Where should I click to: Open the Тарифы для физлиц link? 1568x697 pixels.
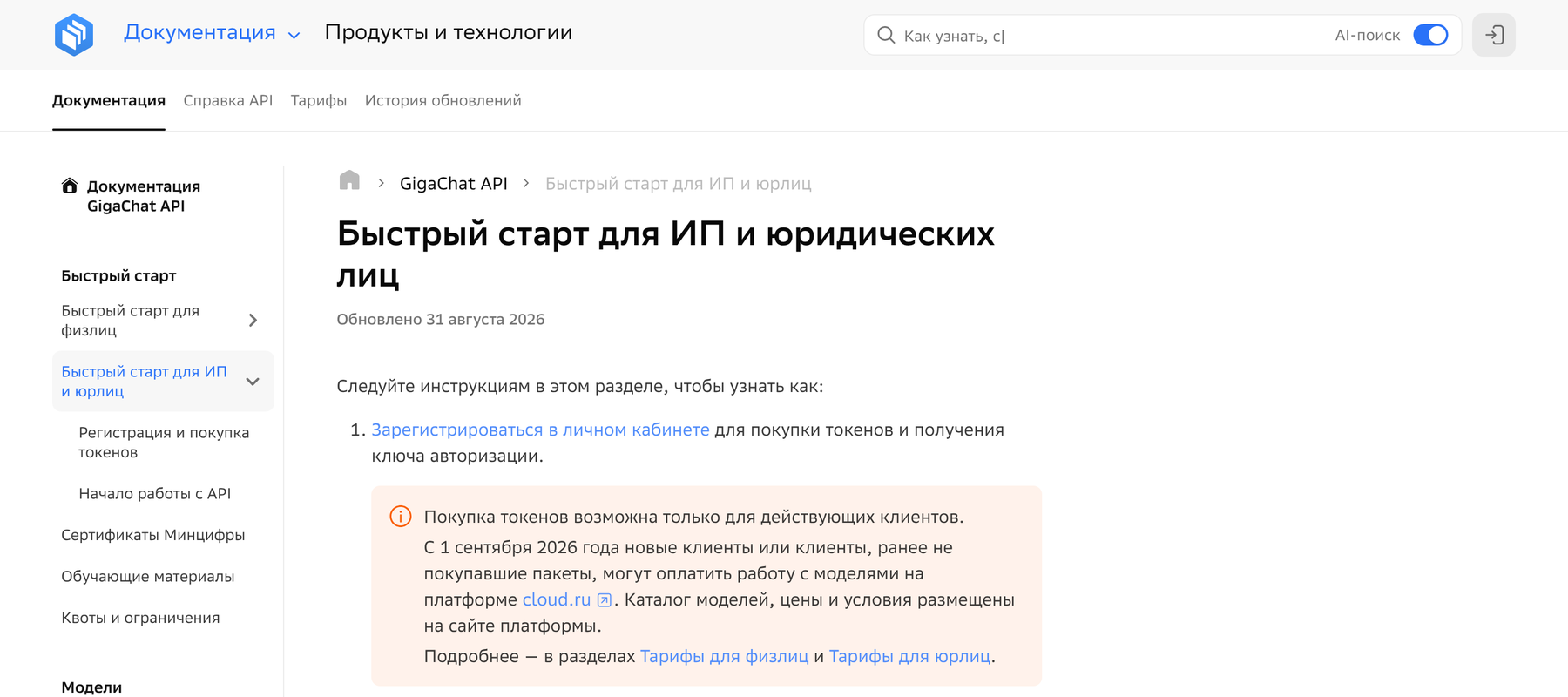click(725, 656)
